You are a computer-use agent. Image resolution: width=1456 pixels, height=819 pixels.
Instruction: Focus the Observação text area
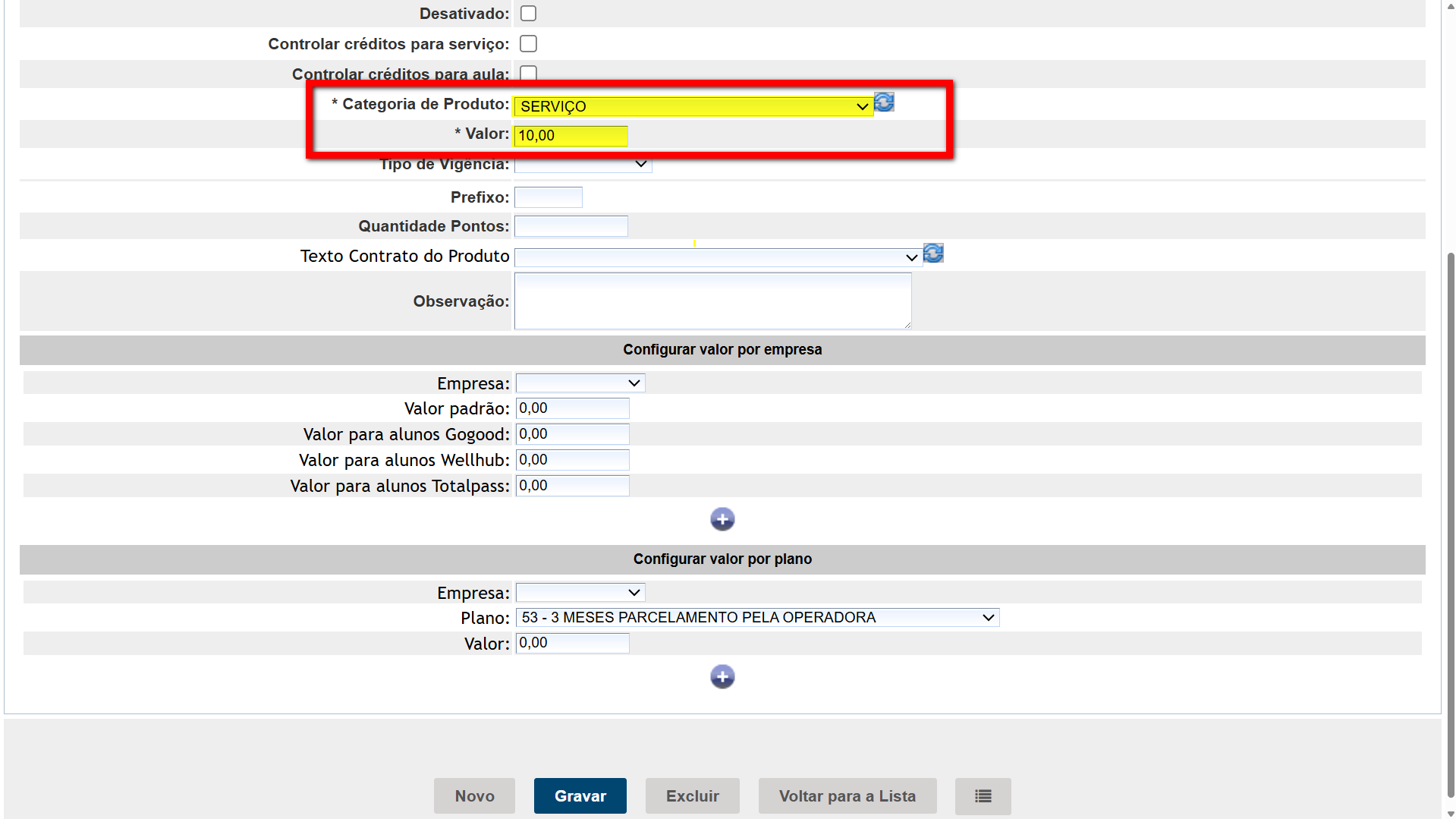(712, 301)
